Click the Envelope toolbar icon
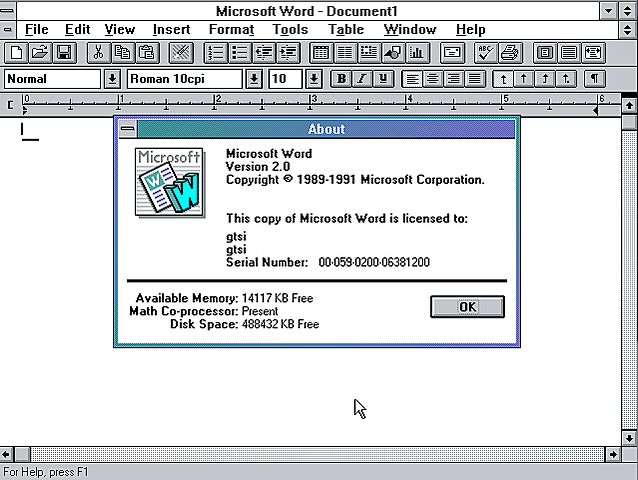This screenshot has width=638, height=480. pyautogui.click(x=452, y=53)
